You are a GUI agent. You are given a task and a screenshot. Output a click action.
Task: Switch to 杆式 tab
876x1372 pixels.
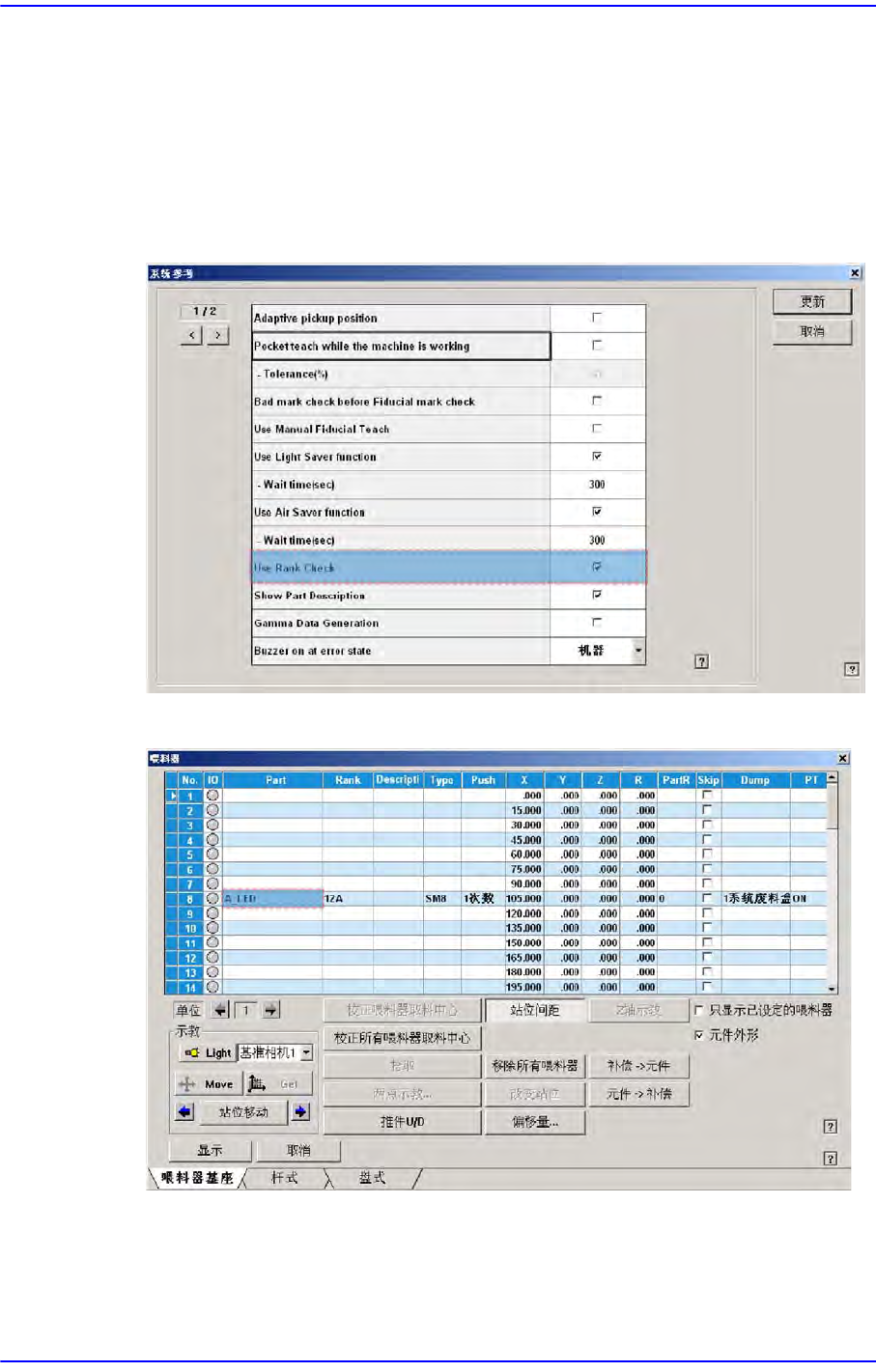tap(284, 1178)
